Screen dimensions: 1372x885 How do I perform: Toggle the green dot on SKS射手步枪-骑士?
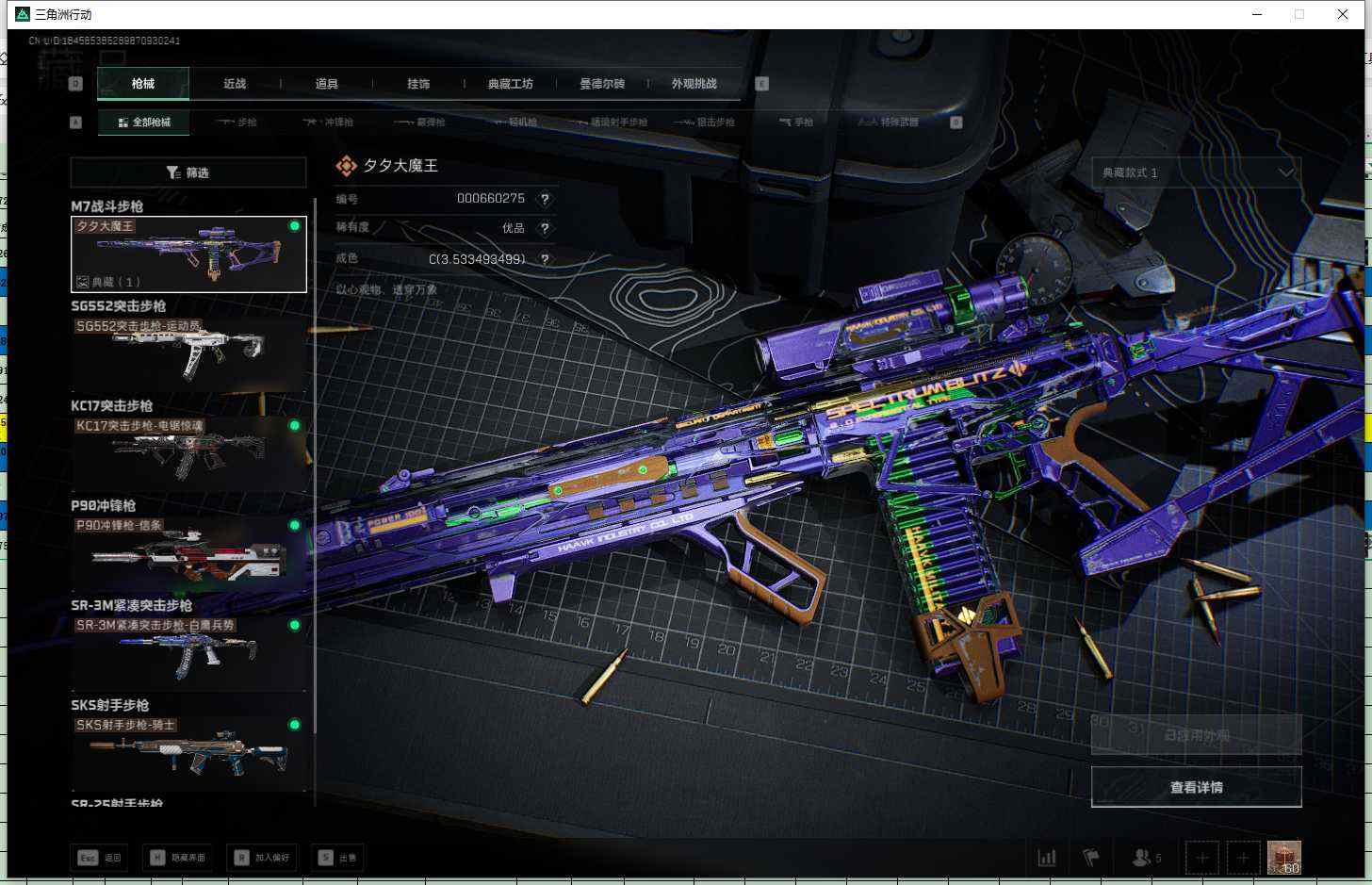click(x=295, y=726)
